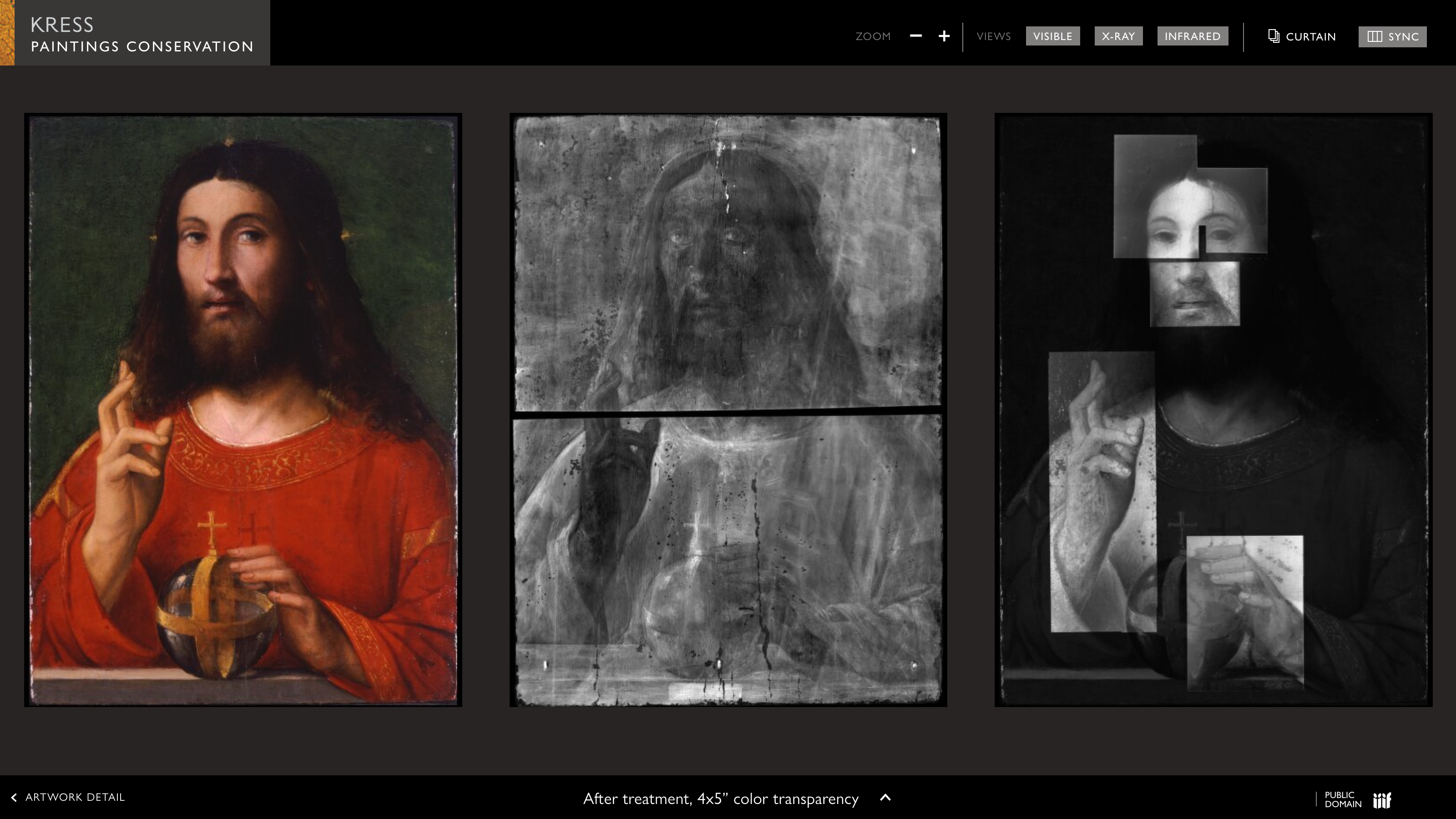Click the Curtain overlapping-pages icon

coord(1274,36)
